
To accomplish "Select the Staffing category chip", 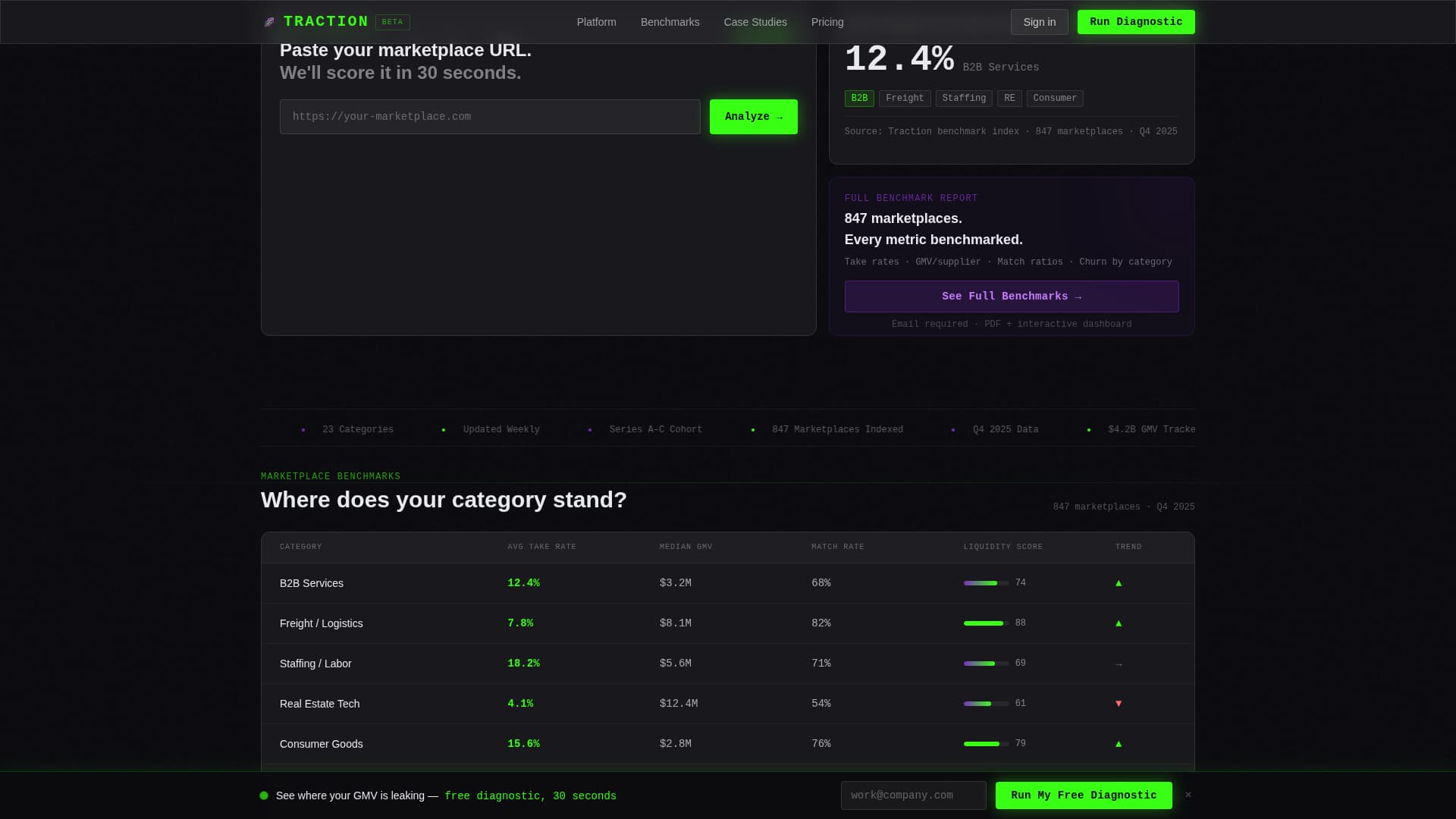I will pos(964,99).
